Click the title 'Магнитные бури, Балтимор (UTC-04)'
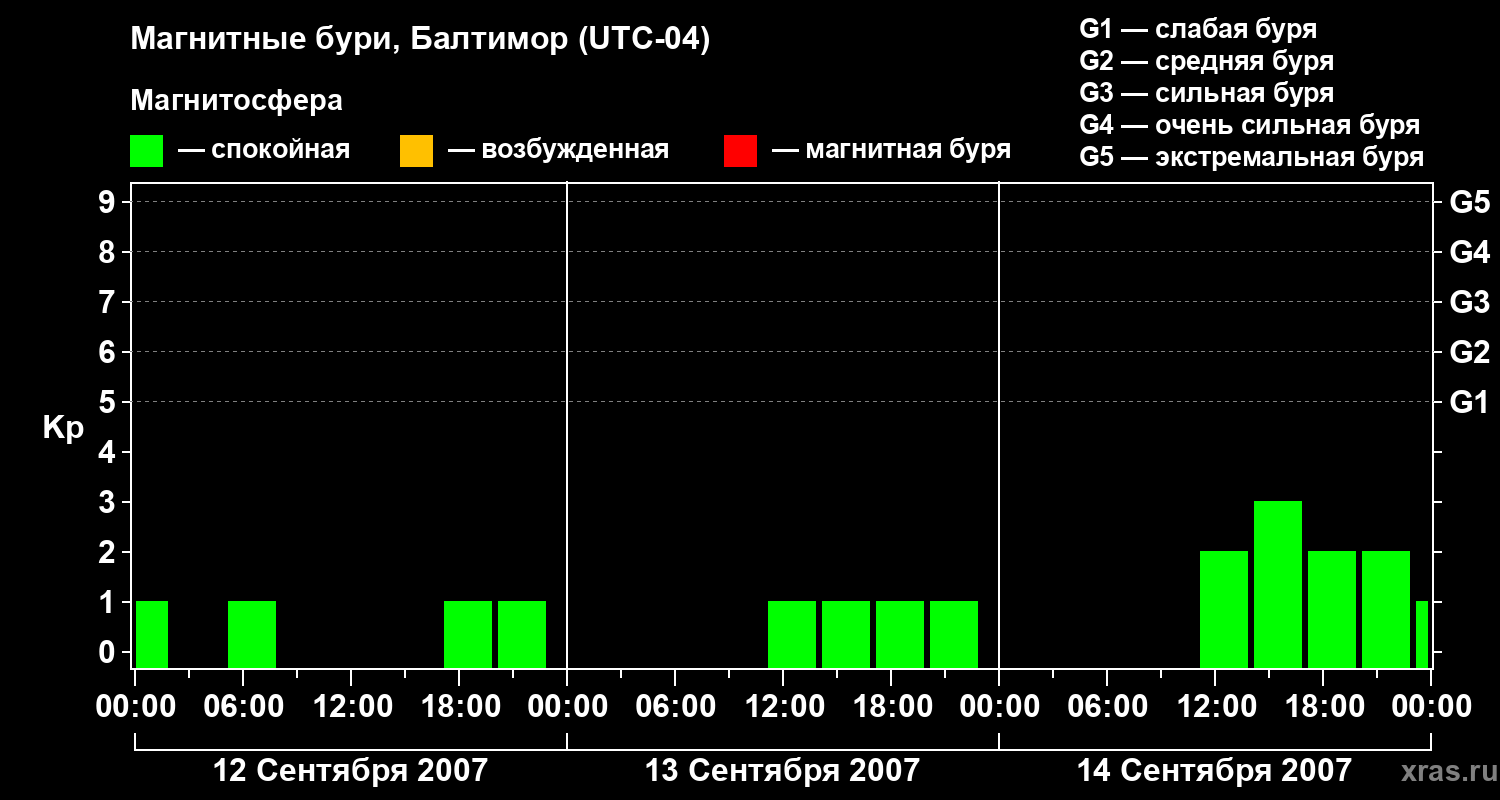The image size is (1500, 800). [x=420, y=40]
